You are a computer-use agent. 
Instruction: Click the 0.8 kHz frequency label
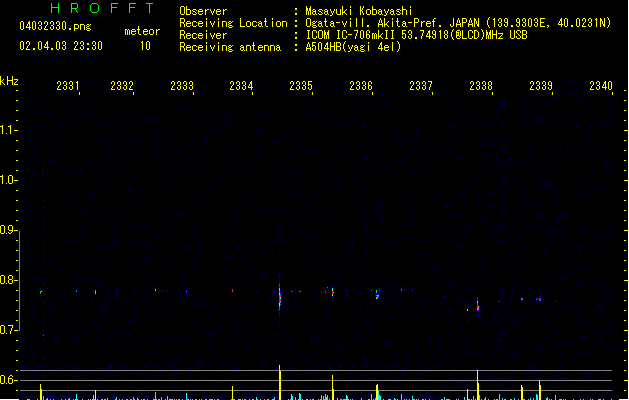coord(7,280)
